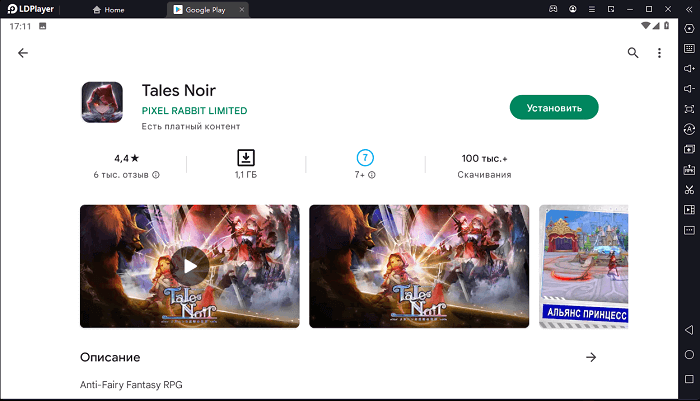
Task: Click the LDPlayer mini-window mode icon
Action: (x=611, y=9)
